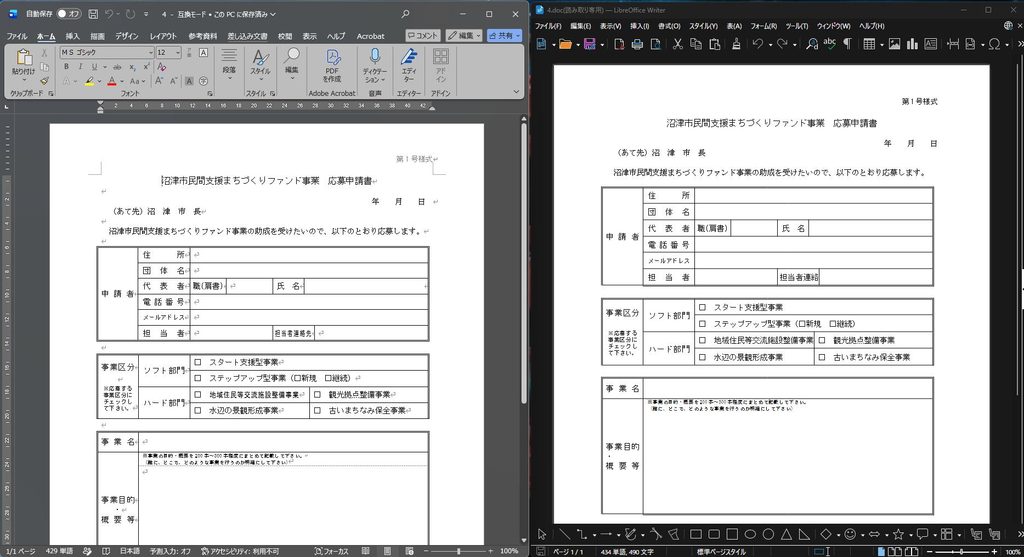Viewport: 1024px width, 557px height.
Task: Check 古いまちなみ保全事業 box in Word document
Action: 317,411
